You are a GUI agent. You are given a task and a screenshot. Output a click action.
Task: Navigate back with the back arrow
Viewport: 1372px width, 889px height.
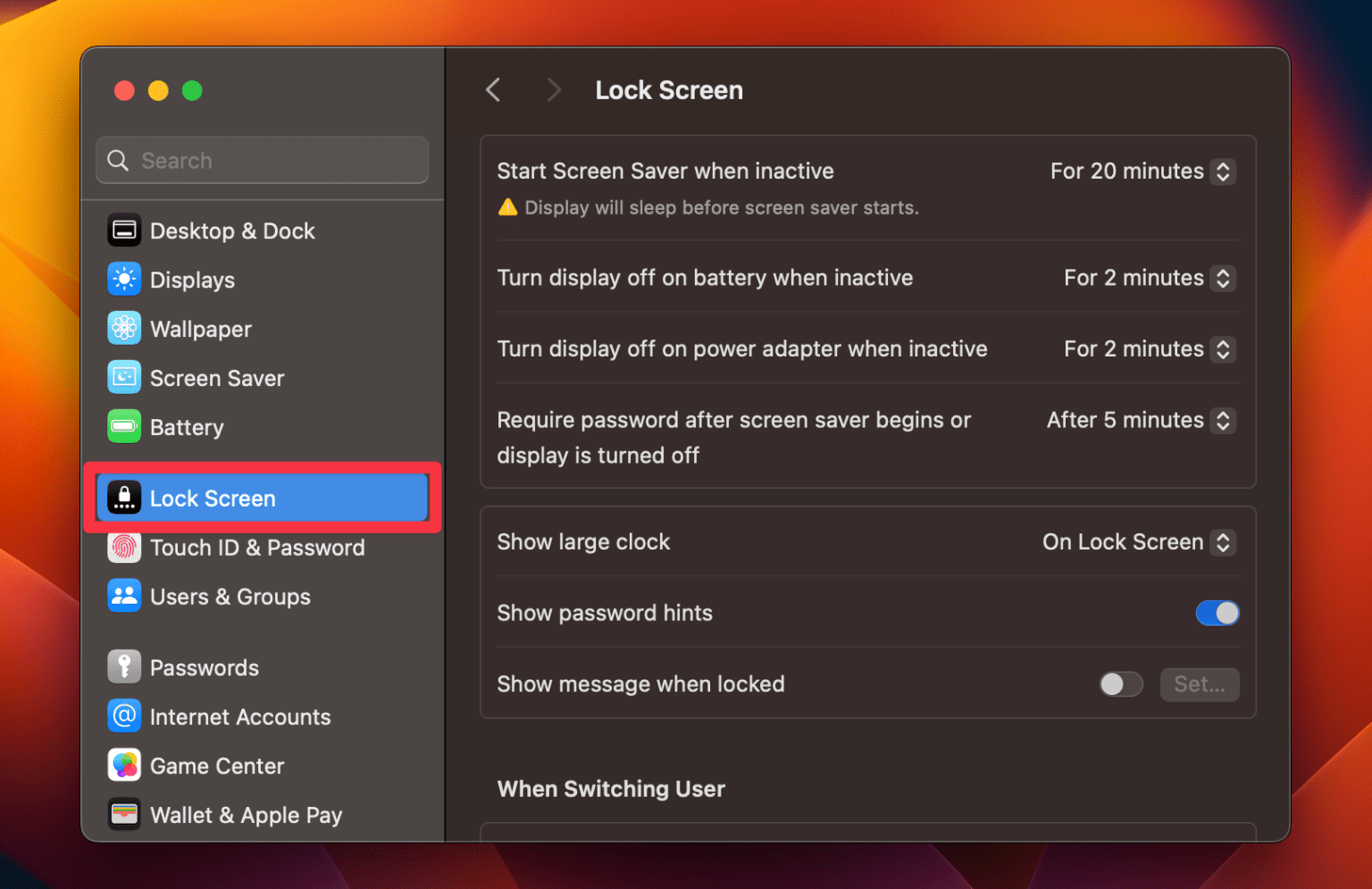click(492, 89)
